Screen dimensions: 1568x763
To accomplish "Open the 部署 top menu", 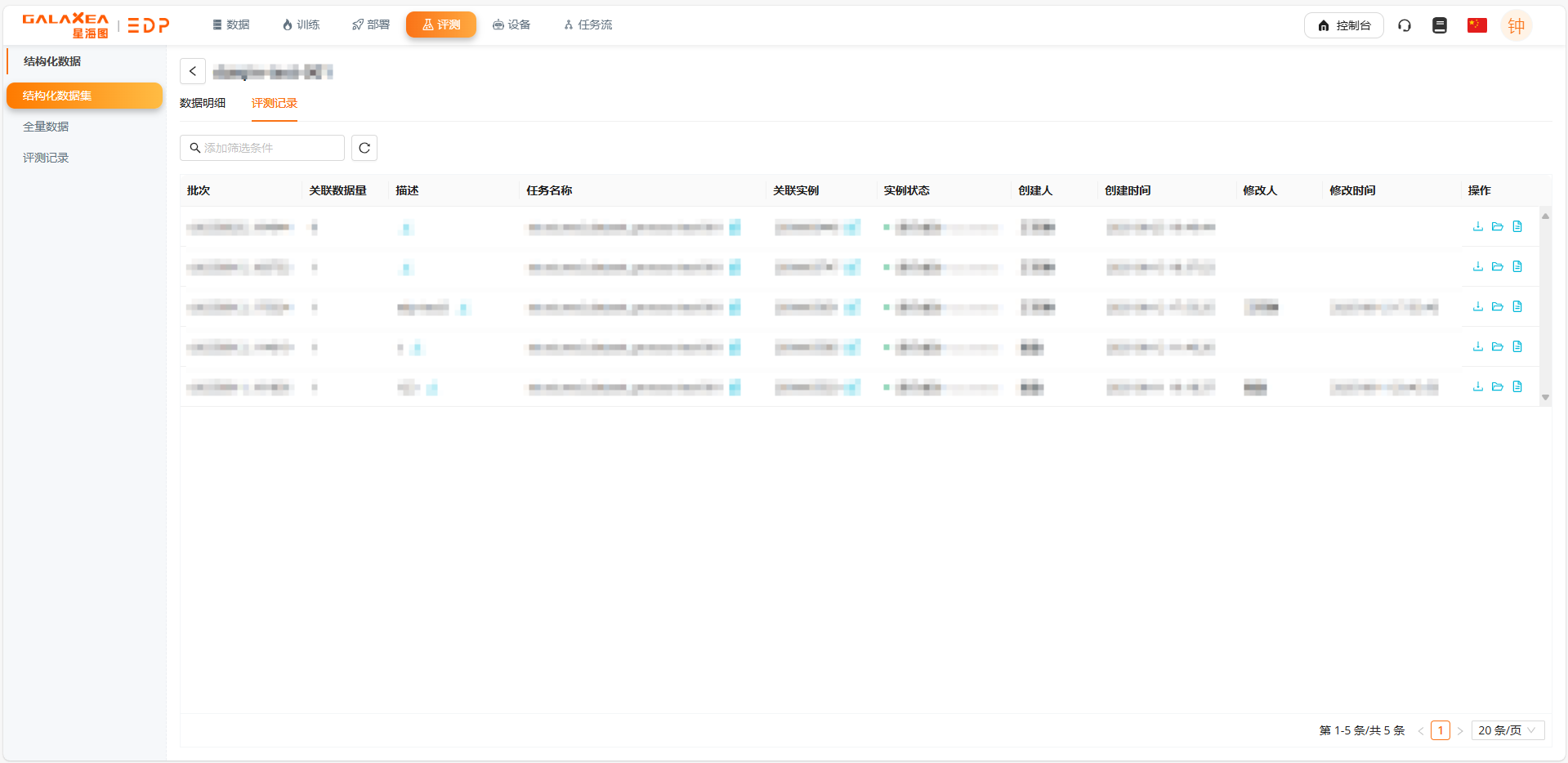I will (371, 25).
